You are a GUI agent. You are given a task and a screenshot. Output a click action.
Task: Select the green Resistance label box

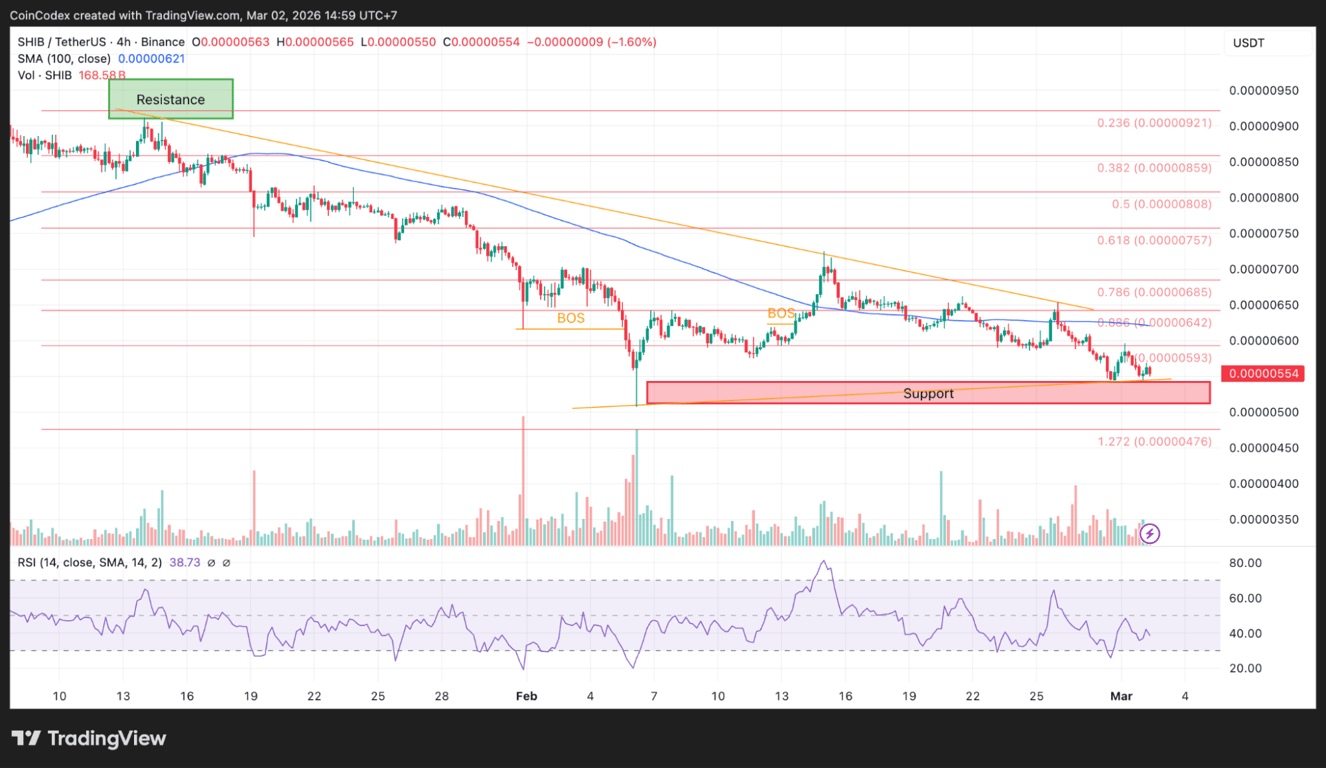tap(170, 99)
